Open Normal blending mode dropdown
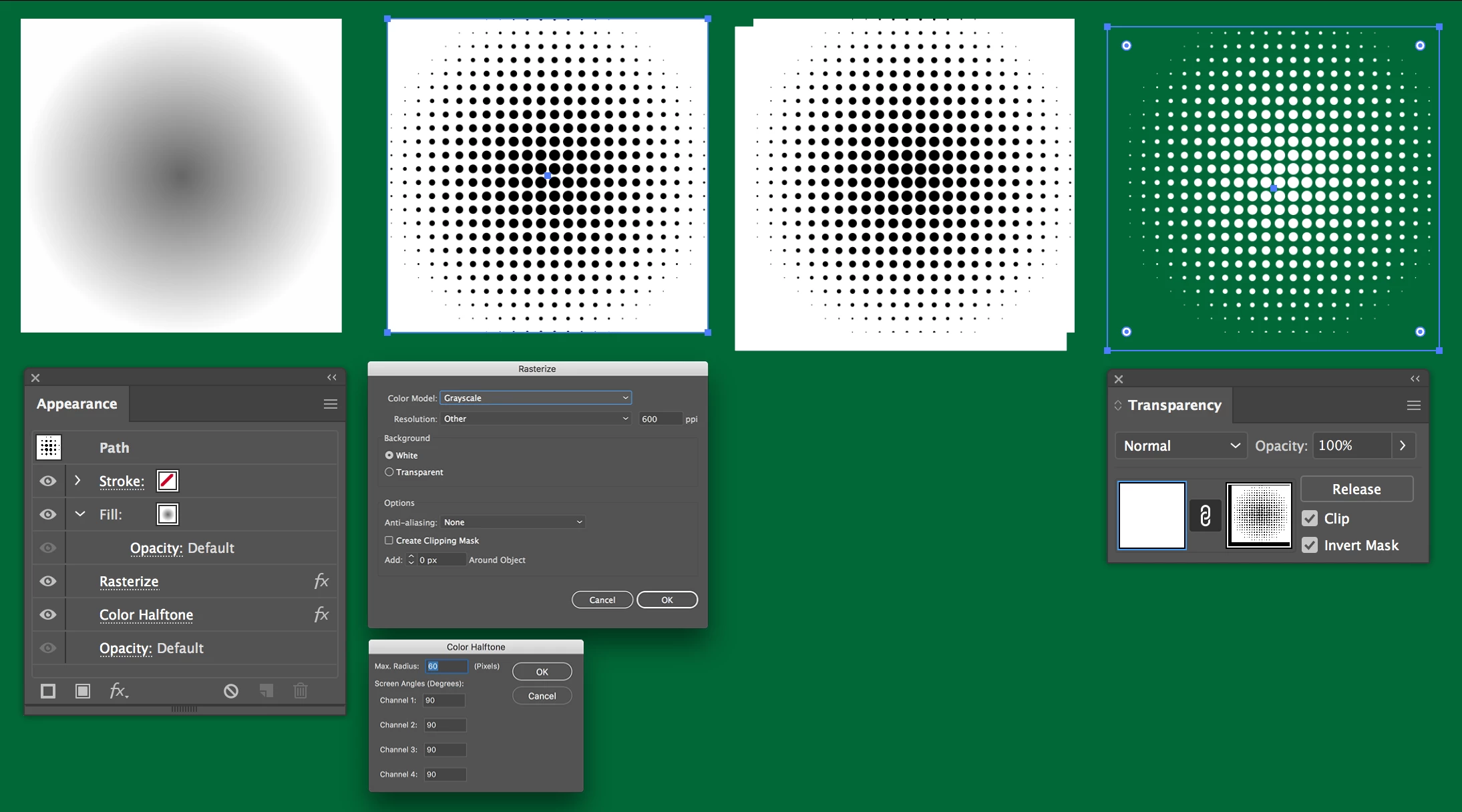1462x812 pixels. point(1181,445)
